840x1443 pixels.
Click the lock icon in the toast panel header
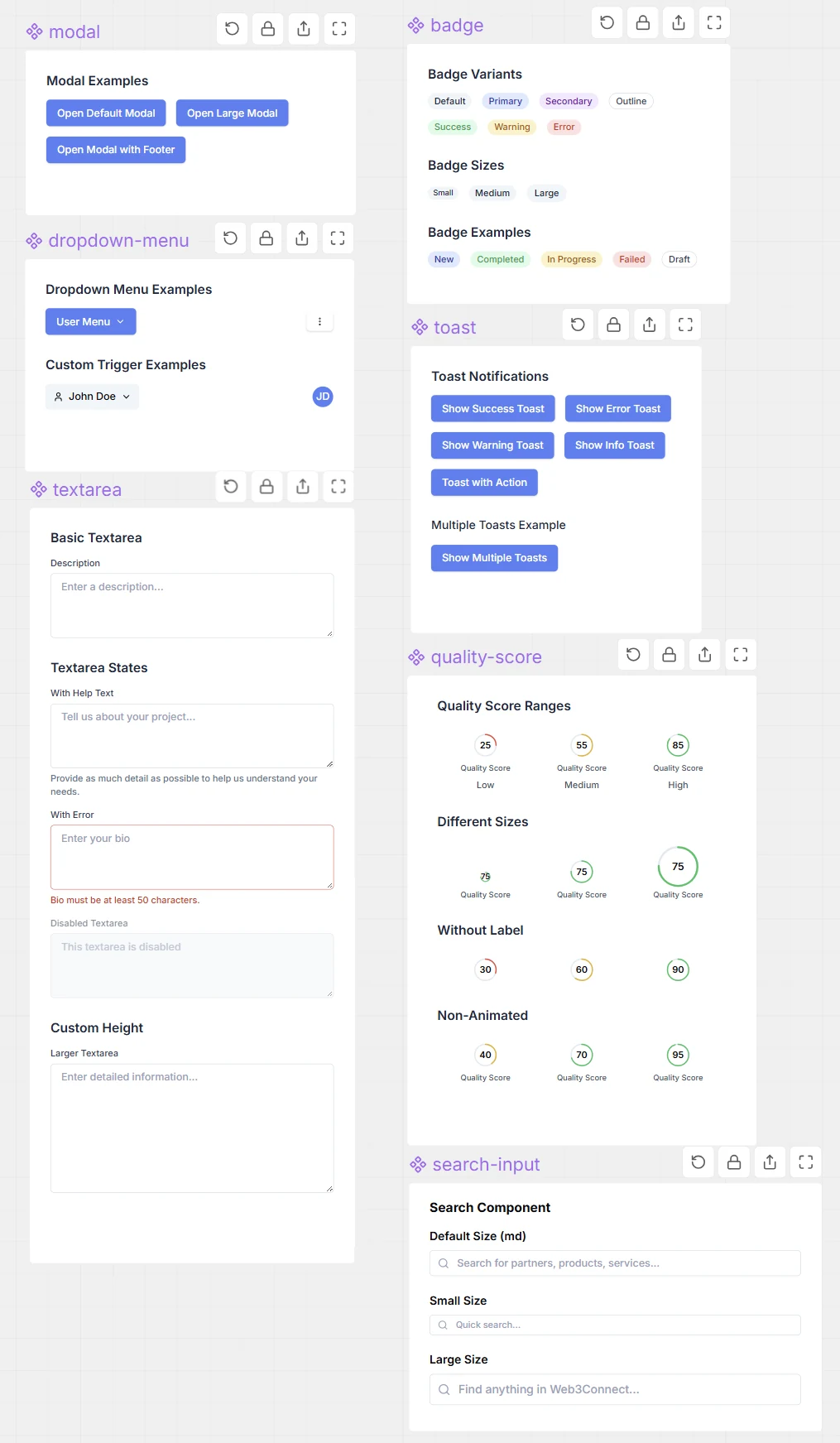click(x=614, y=325)
